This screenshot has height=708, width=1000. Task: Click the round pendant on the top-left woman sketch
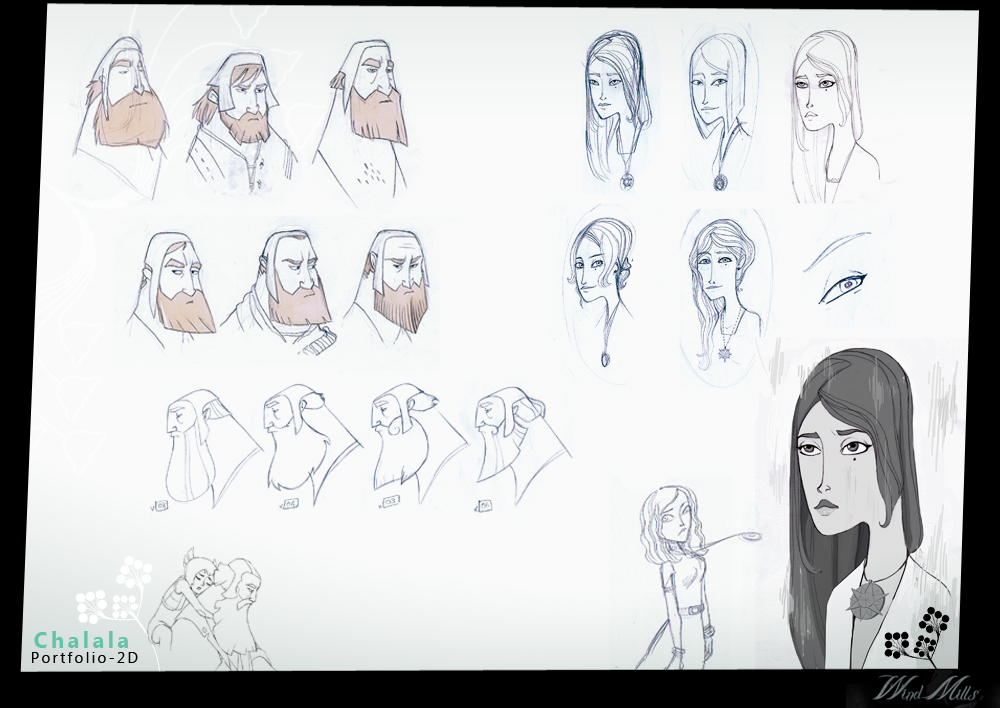tap(627, 180)
